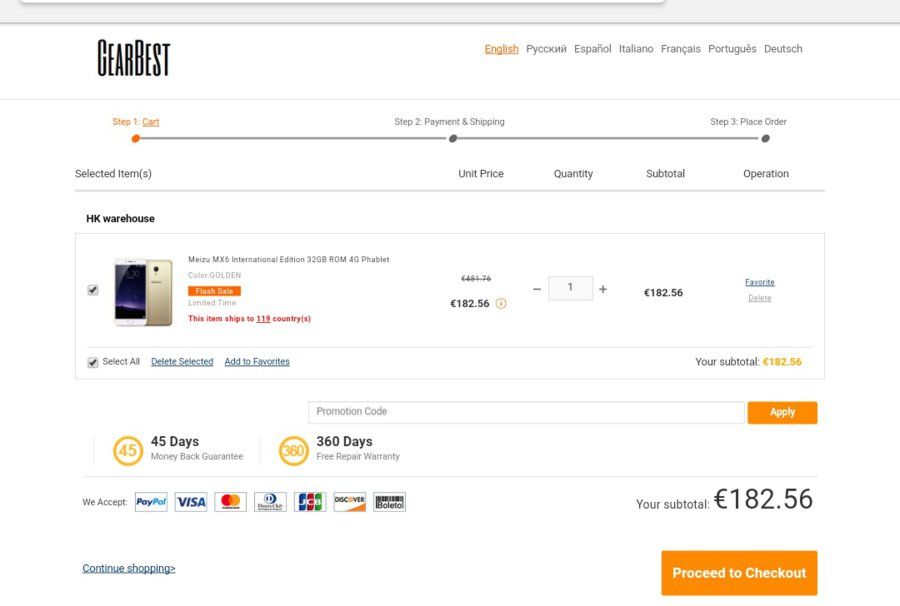
Task: Open the Meizu MX6 product thumbnail
Action: (x=143, y=292)
